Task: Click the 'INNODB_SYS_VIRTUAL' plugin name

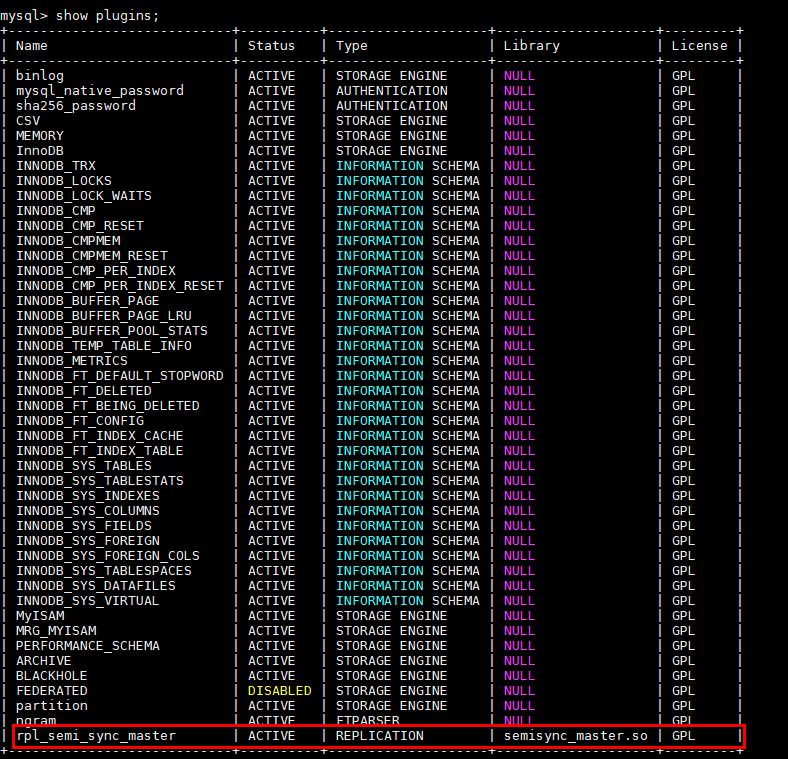Action: [x=87, y=601]
